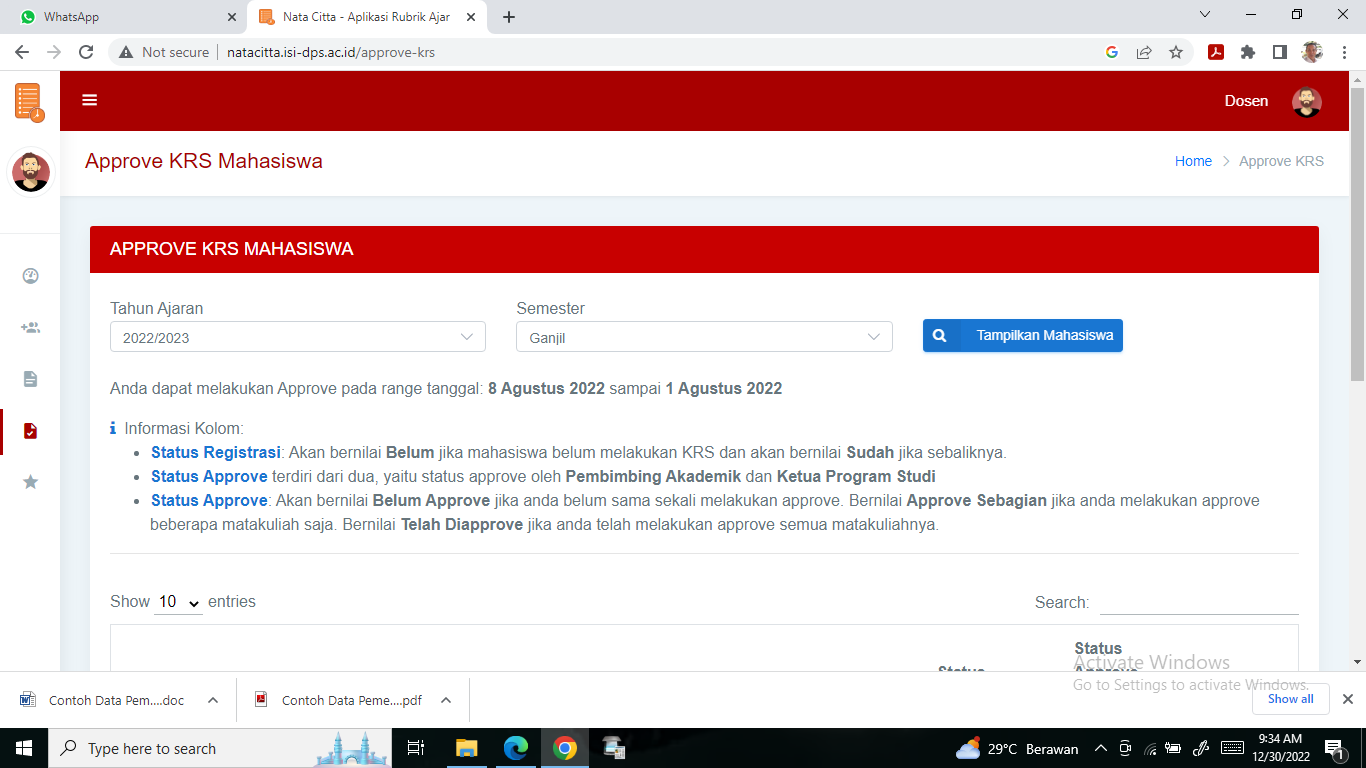Open the star sidebar icon
The image size is (1366, 768).
(x=30, y=482)
